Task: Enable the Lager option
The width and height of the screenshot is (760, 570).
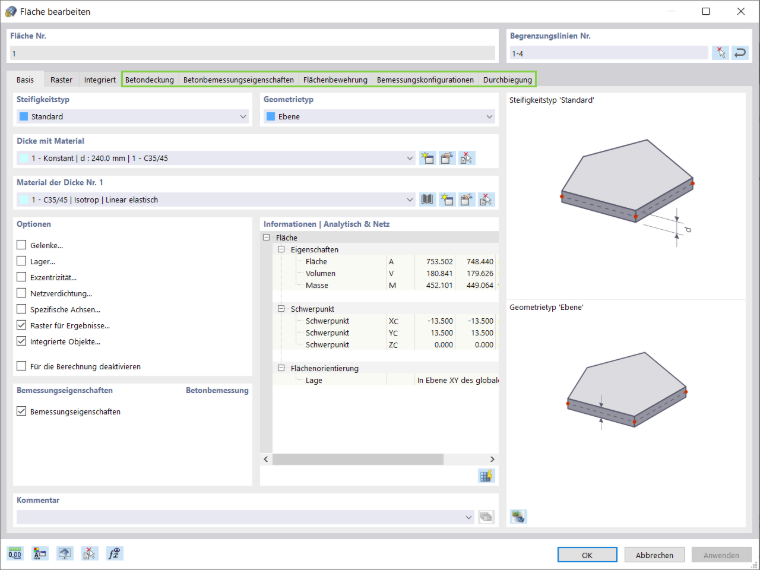Action: [x=21, y=261]
